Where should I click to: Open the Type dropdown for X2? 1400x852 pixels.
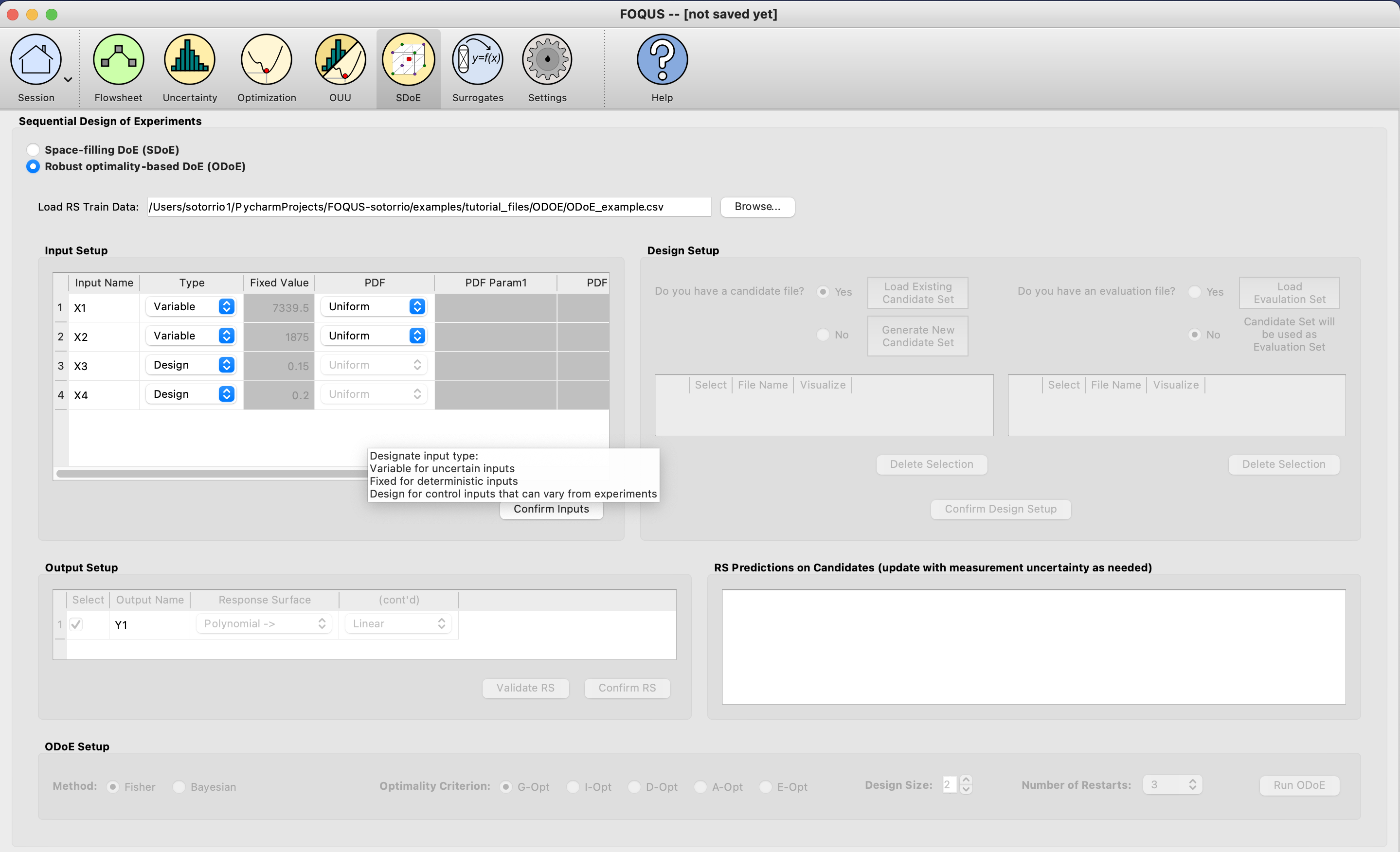(190, 336)
